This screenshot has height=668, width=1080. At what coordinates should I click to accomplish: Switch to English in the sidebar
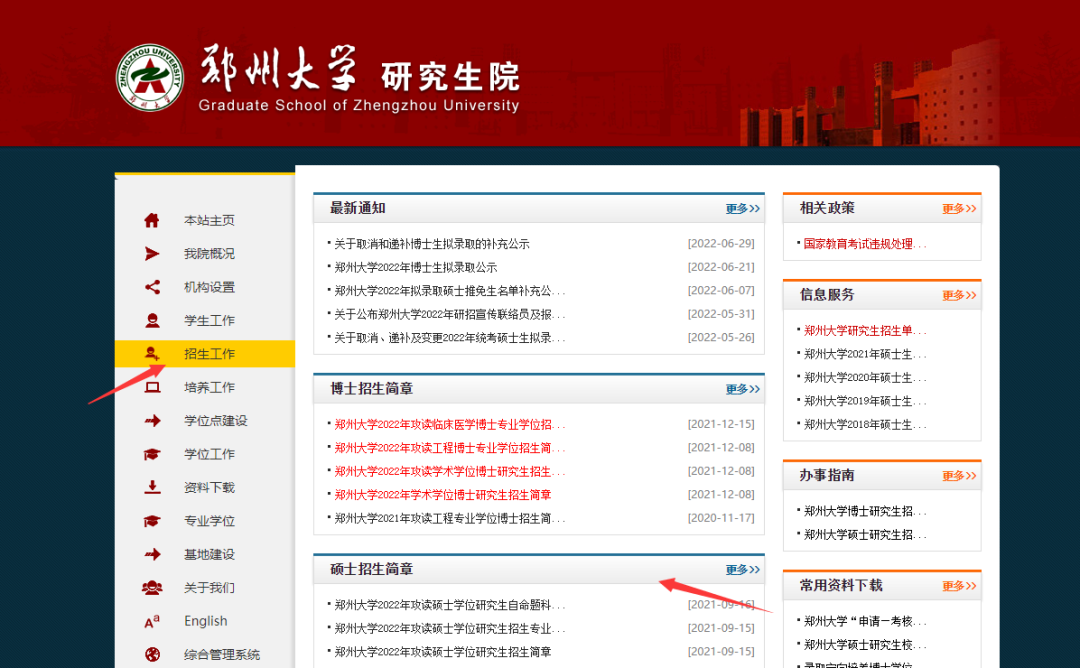tap(205, 621)
